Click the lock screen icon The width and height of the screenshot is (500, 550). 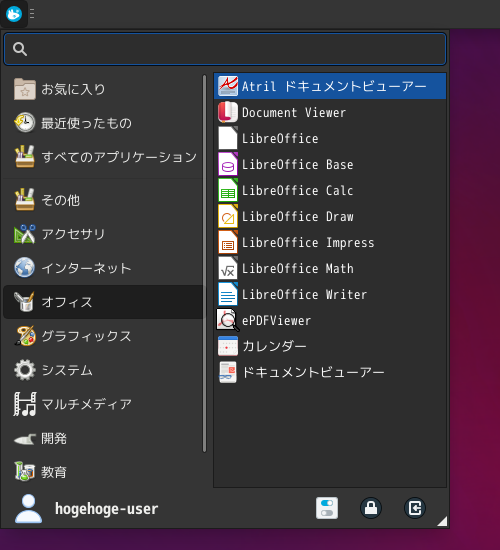(x=371, y=508)
